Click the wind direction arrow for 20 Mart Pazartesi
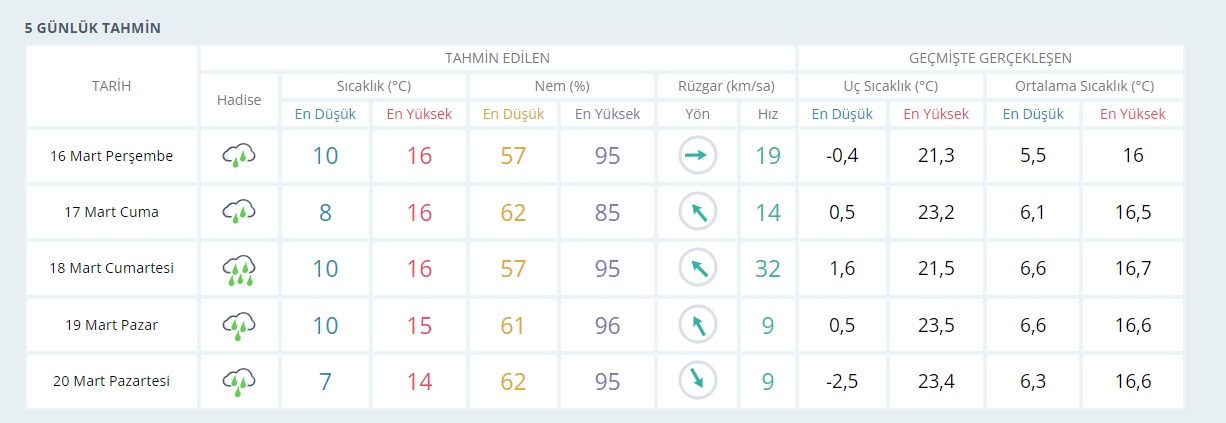This screenshot has width=1226, height=423. click(697, 381)
